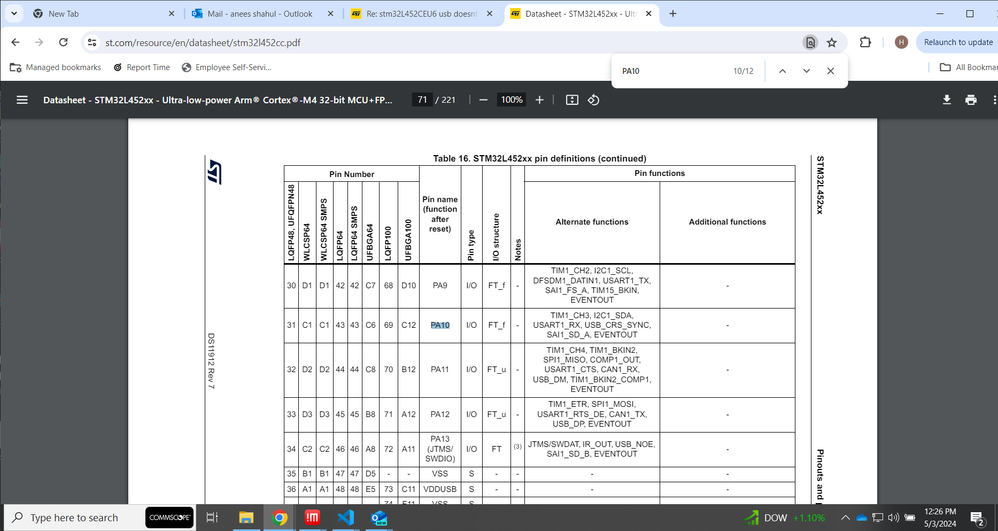This screenshot has height=531, width=998.
Task: Open the extensions puzzle icon
Action: (x=865, y=43)
